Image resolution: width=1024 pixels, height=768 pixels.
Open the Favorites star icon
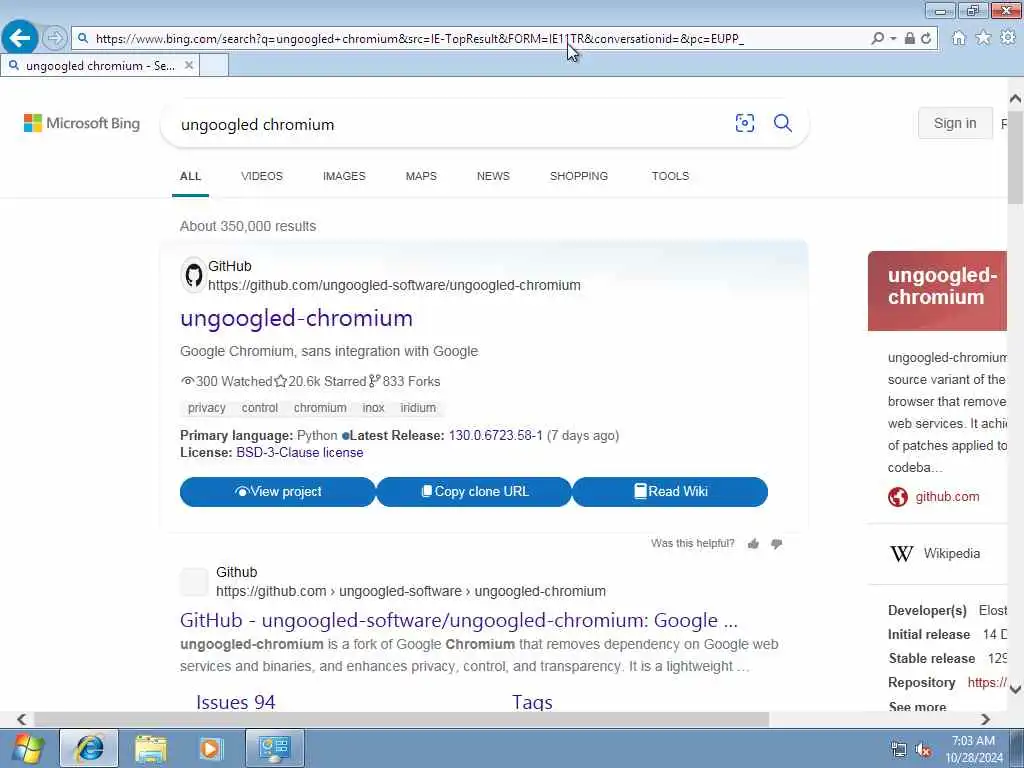pyautogui.click(x=983, y=38)
